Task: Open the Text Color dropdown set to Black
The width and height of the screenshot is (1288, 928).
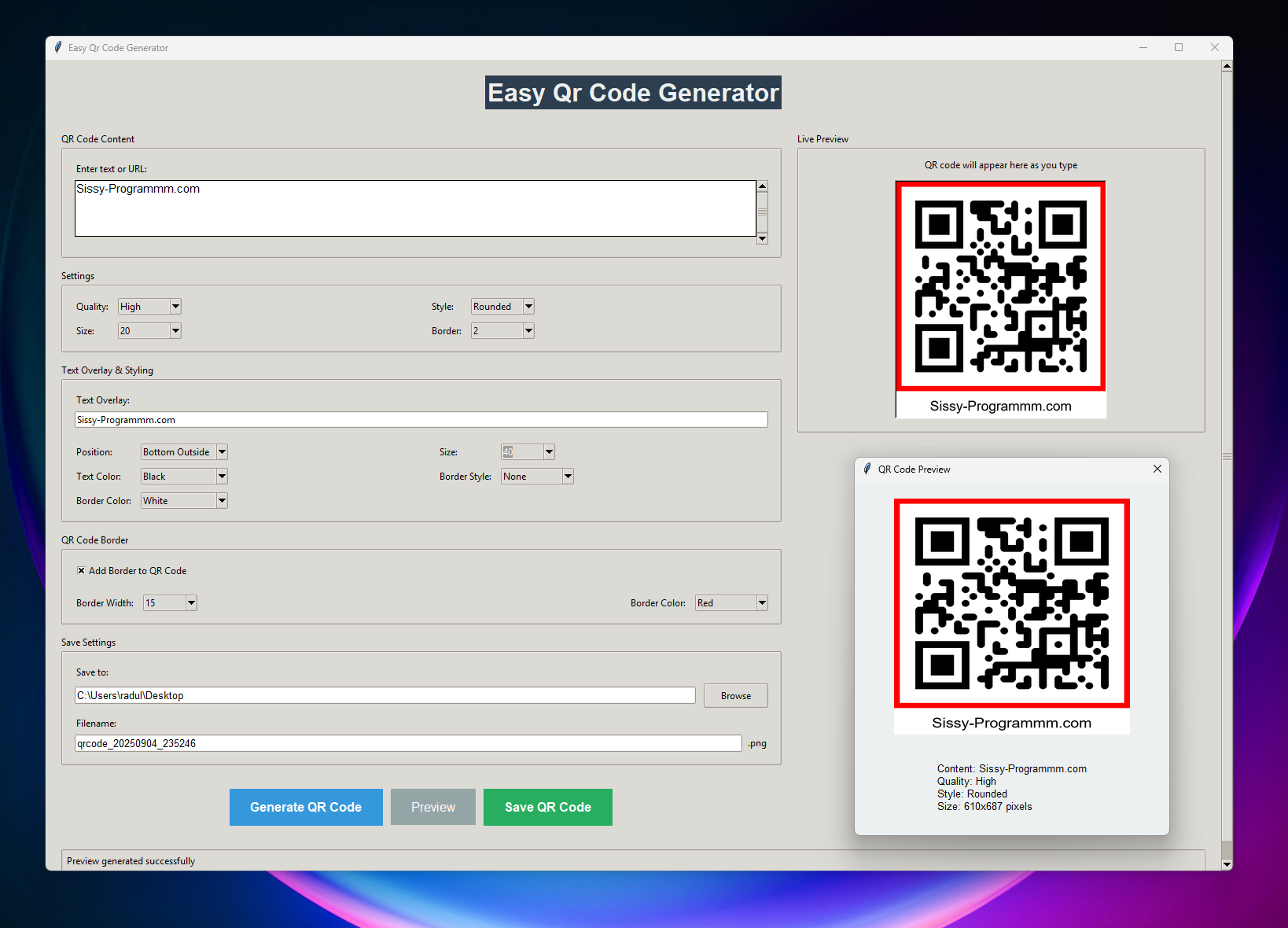Action: tap(222, 477)
